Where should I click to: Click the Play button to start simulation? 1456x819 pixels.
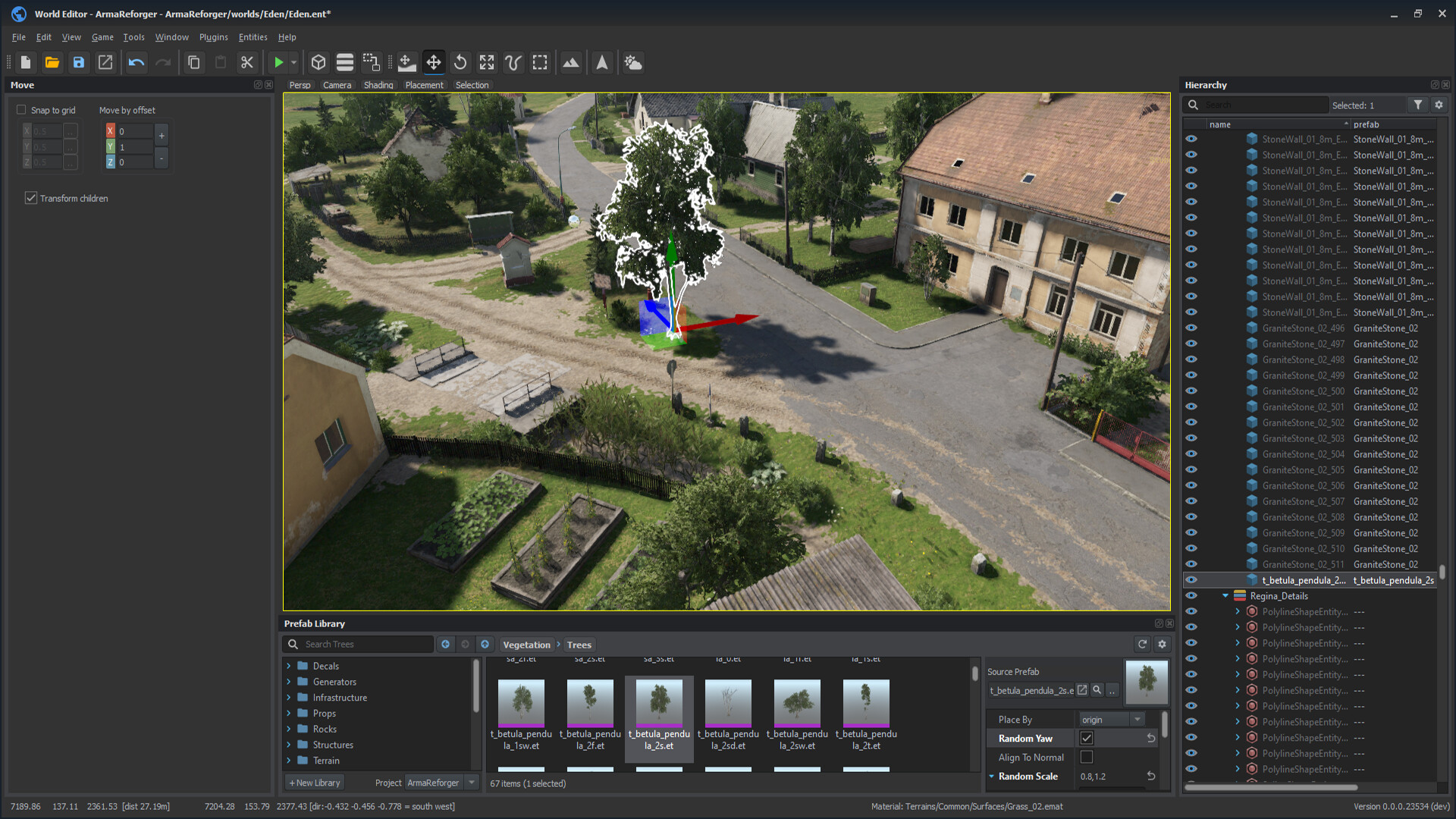(279, 62)
